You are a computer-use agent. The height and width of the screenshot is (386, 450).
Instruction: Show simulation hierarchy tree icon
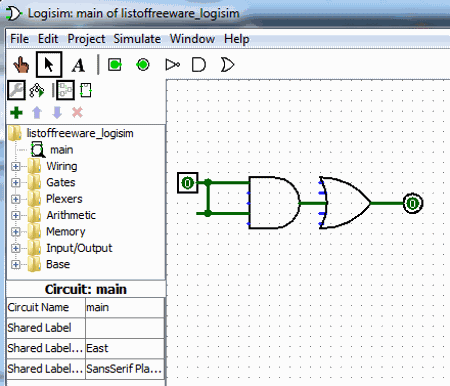coord(37,90)
